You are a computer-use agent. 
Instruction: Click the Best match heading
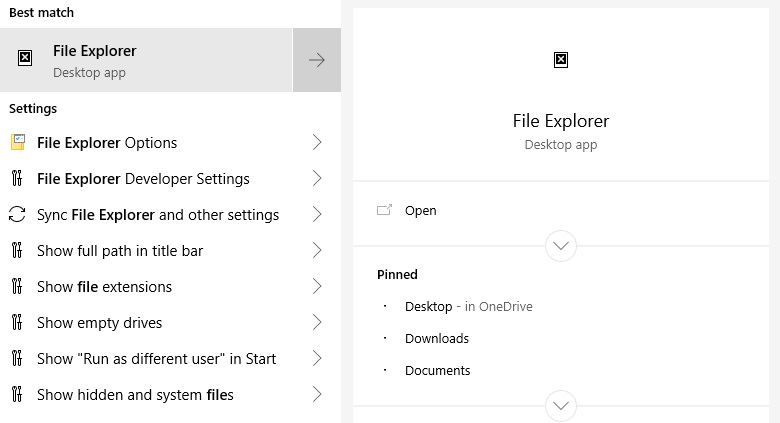(41, 12)
